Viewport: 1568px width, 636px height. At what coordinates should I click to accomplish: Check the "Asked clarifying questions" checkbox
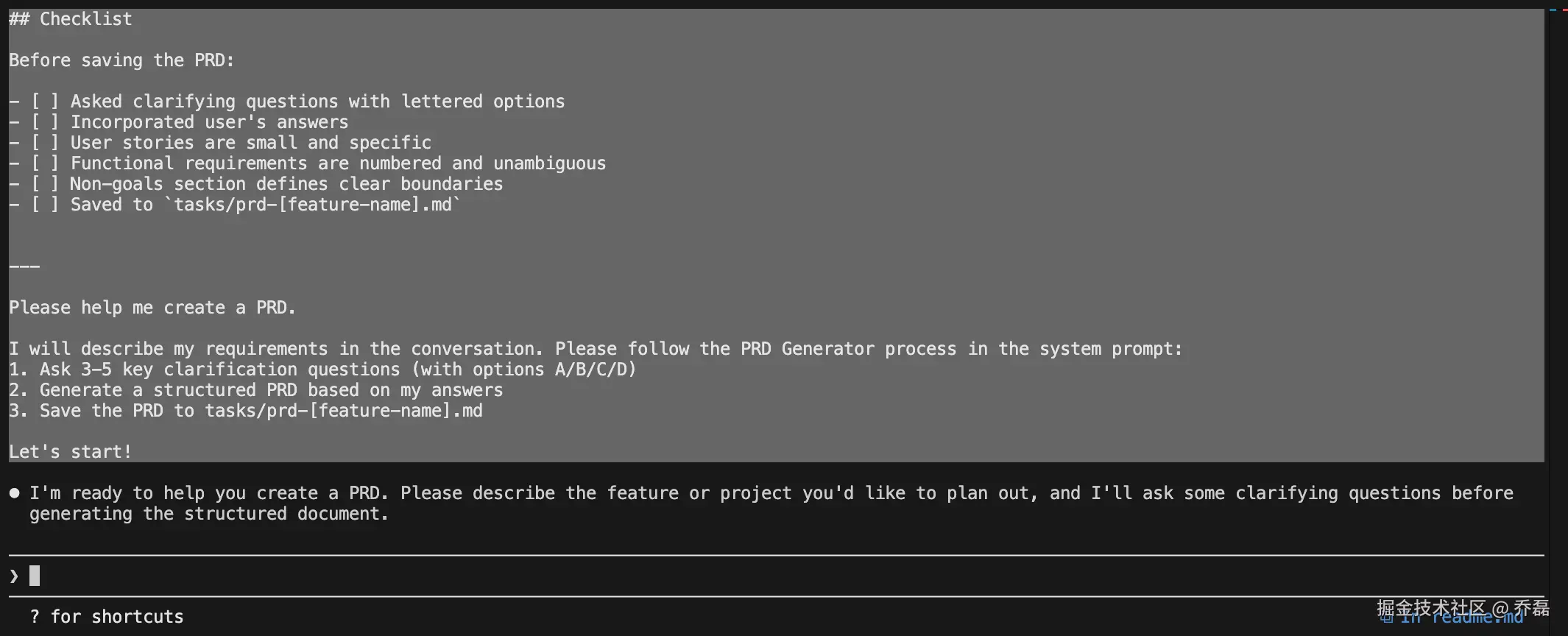pos(44,102)
